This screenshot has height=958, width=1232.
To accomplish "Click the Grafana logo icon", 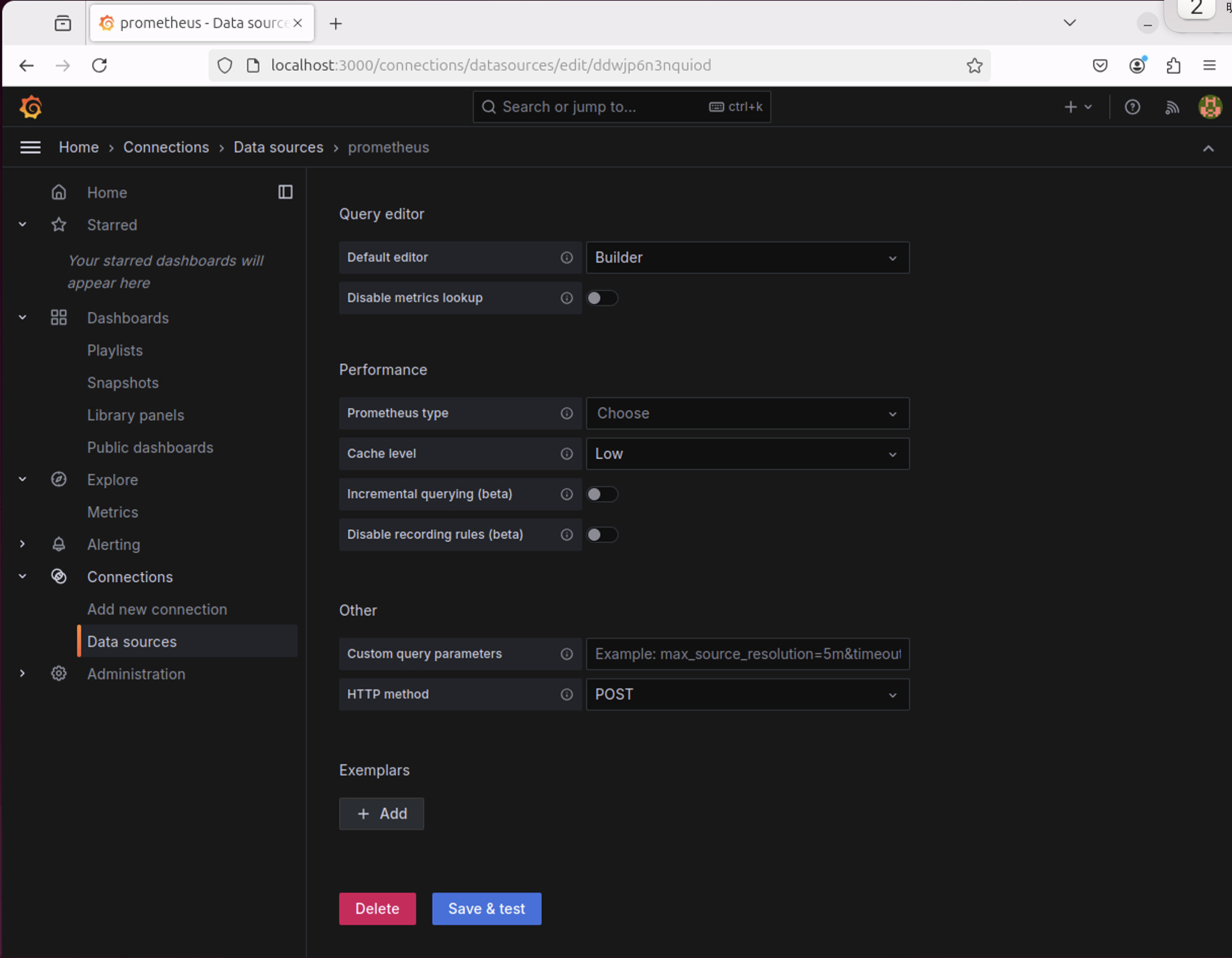I will (31, 107).
